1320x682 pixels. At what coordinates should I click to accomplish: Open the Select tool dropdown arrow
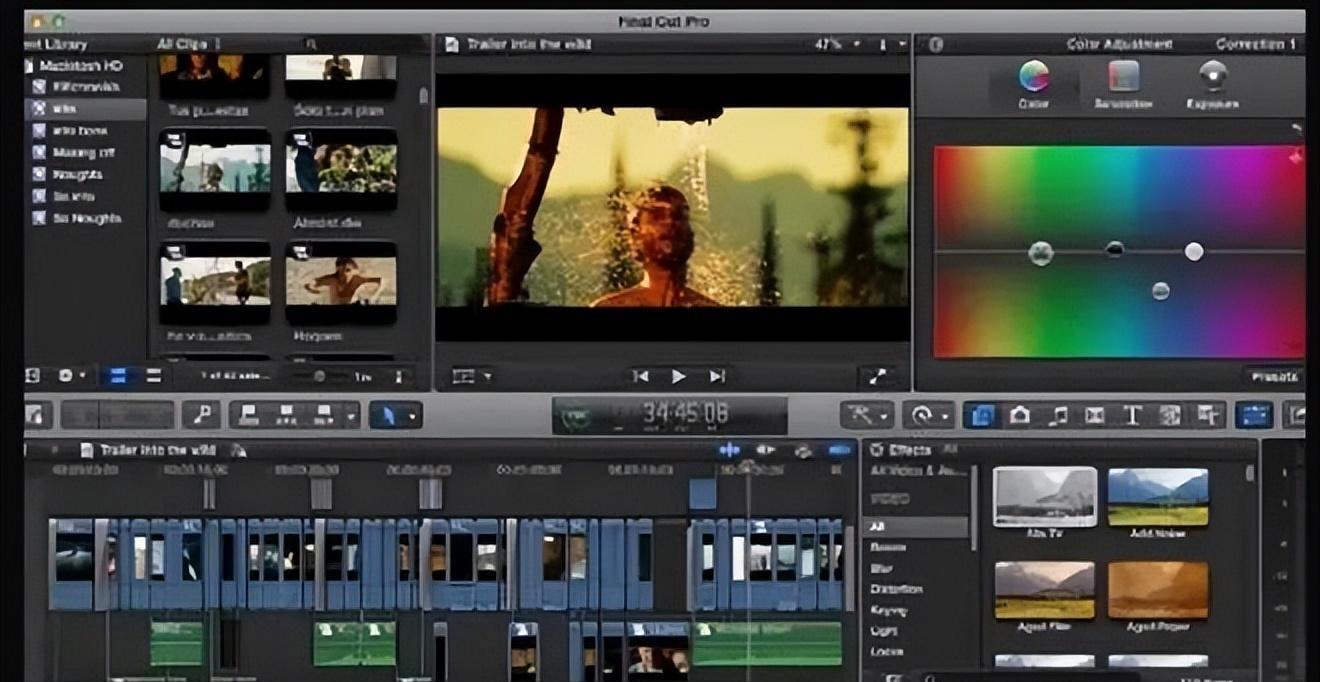(412, 415)
